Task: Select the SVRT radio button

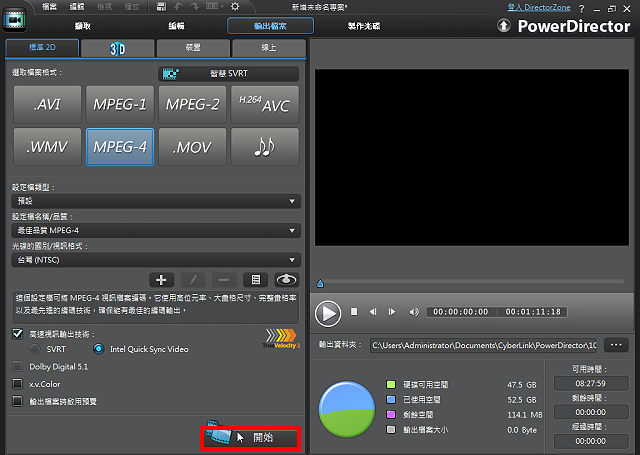Action: [35, 349]
